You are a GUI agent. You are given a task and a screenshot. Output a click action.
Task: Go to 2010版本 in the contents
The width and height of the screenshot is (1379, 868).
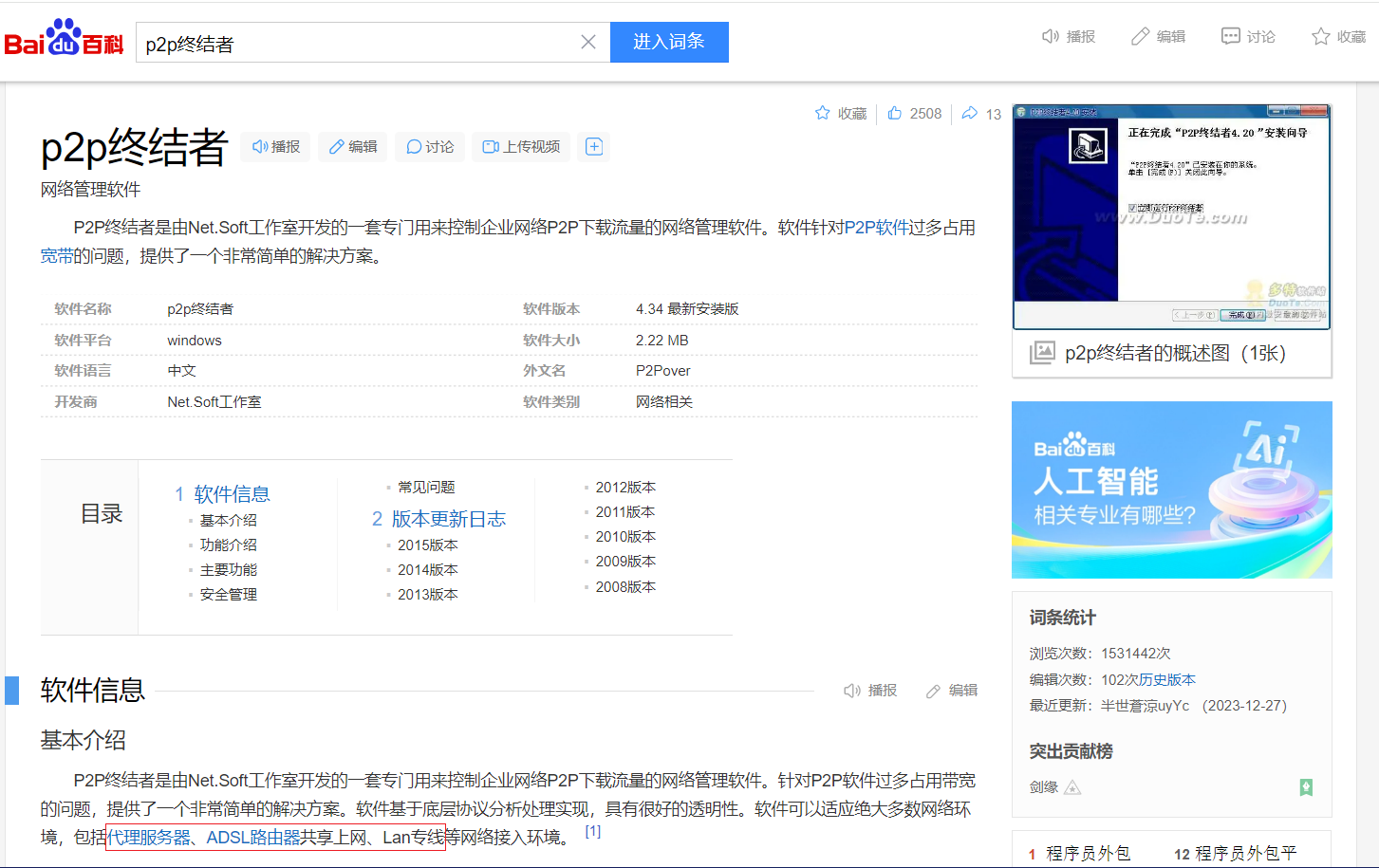click(x=625, y=536)
